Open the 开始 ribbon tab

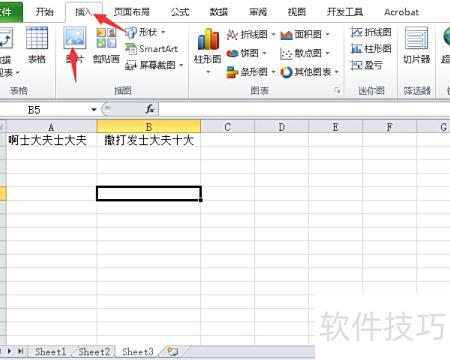pos(44,12)
